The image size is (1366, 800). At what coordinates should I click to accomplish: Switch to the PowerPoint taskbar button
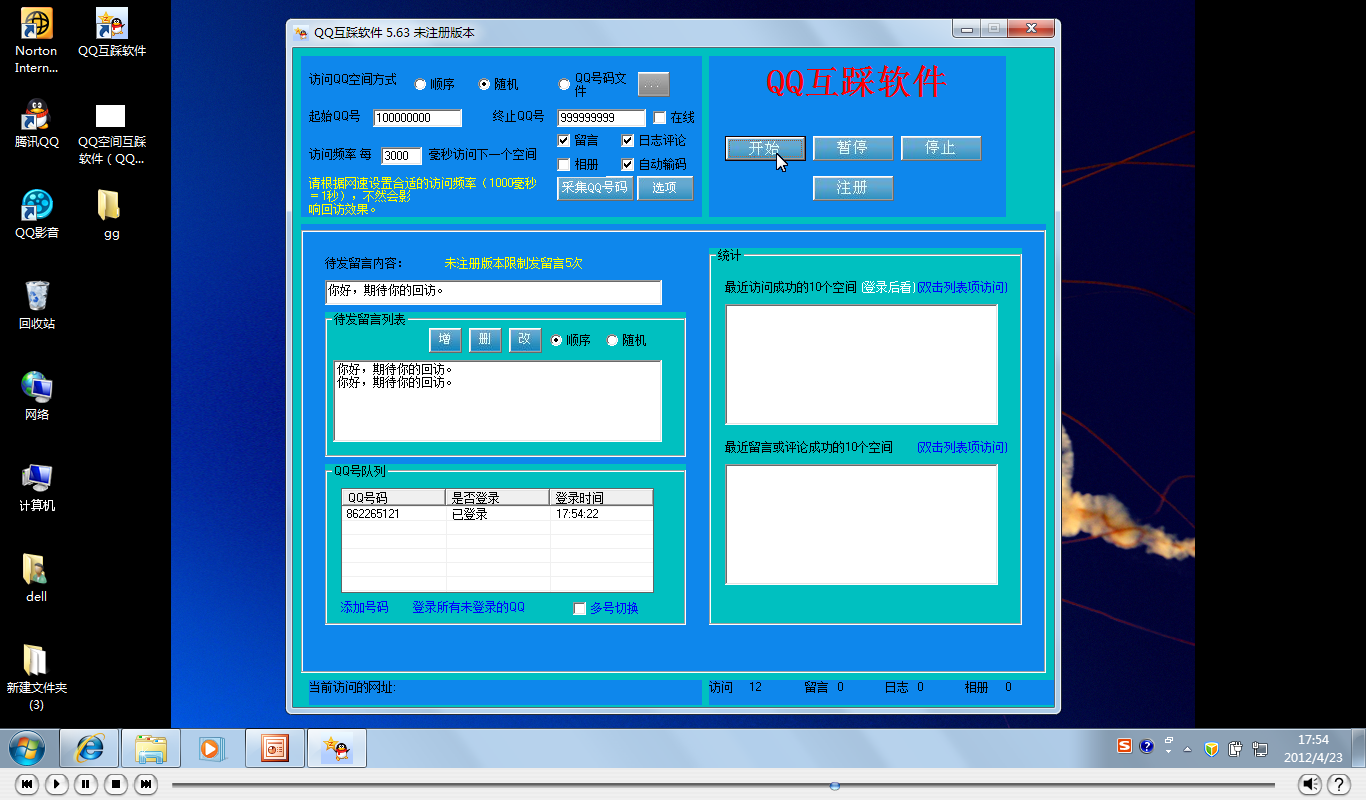coord(274,748)
